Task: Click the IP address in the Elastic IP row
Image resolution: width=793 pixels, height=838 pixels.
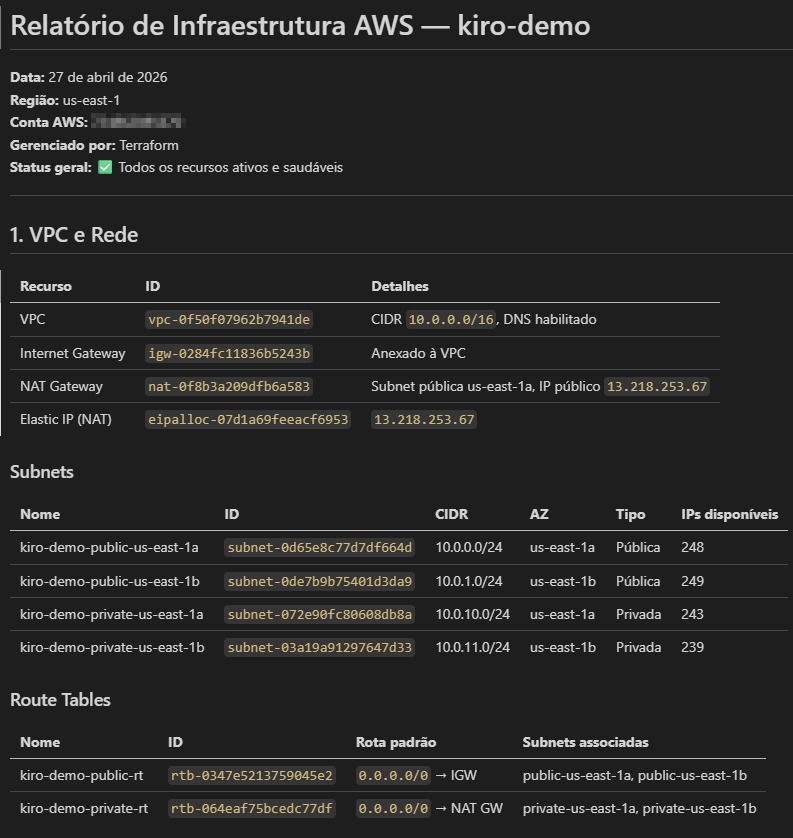Action: 424,420
